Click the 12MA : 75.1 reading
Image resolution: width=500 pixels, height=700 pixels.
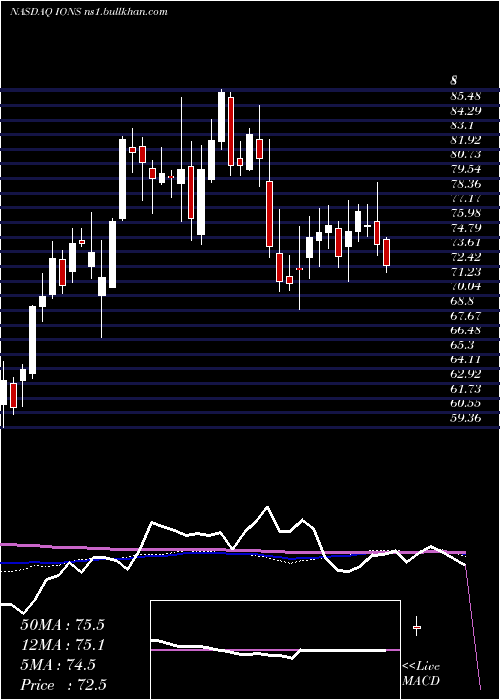pyautogui.click(x=62, y=645)
